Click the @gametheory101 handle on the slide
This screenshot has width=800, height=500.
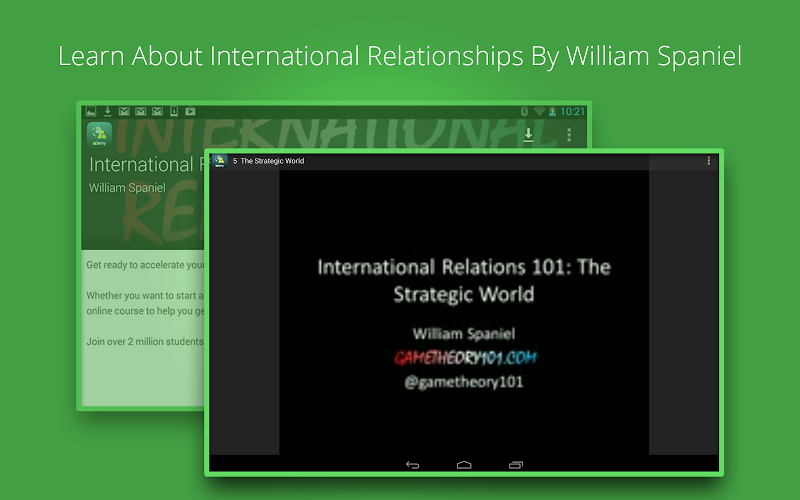point(464,382)
